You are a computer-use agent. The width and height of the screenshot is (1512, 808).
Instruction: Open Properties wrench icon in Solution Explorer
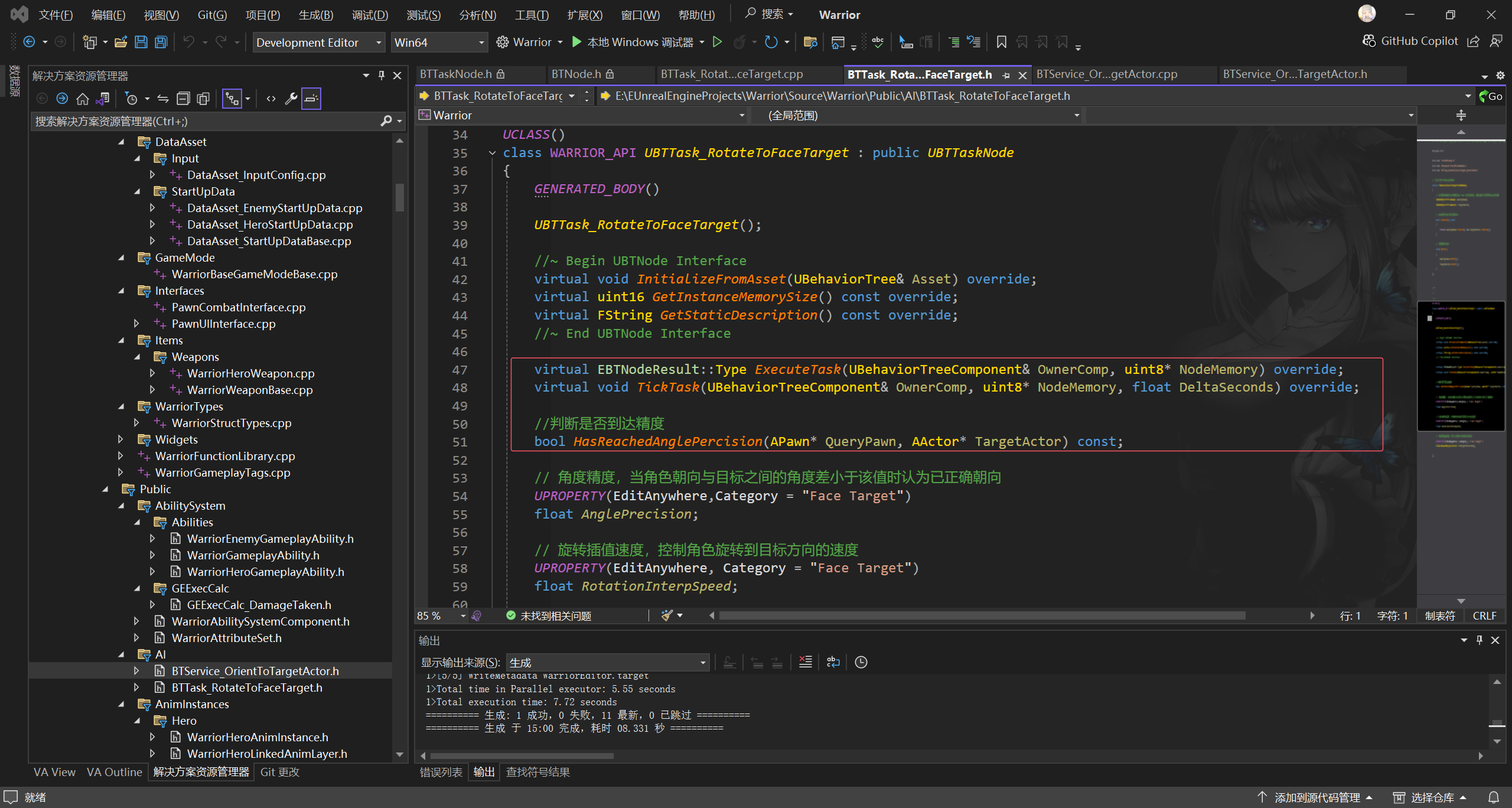[x=291, y=99]
